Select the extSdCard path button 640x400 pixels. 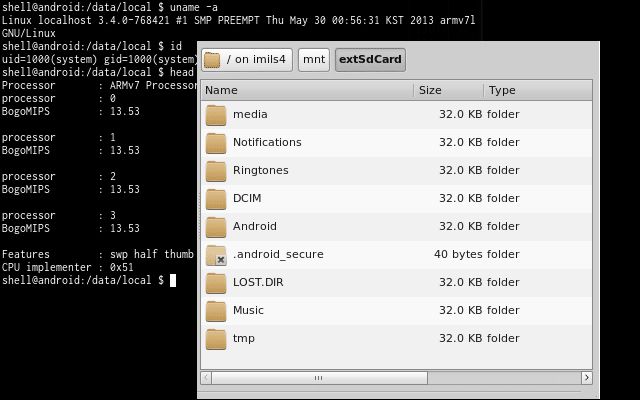[x=370, y=60]
